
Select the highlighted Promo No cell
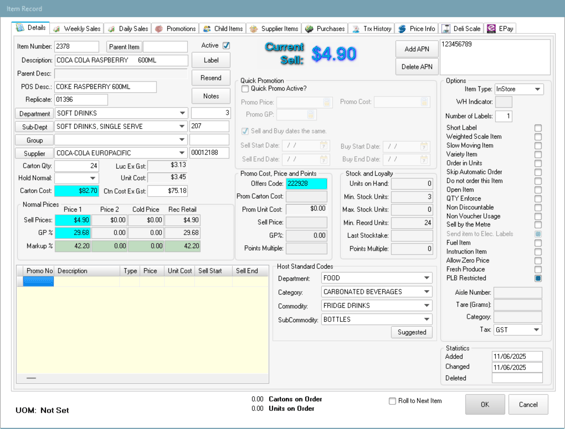38,281
